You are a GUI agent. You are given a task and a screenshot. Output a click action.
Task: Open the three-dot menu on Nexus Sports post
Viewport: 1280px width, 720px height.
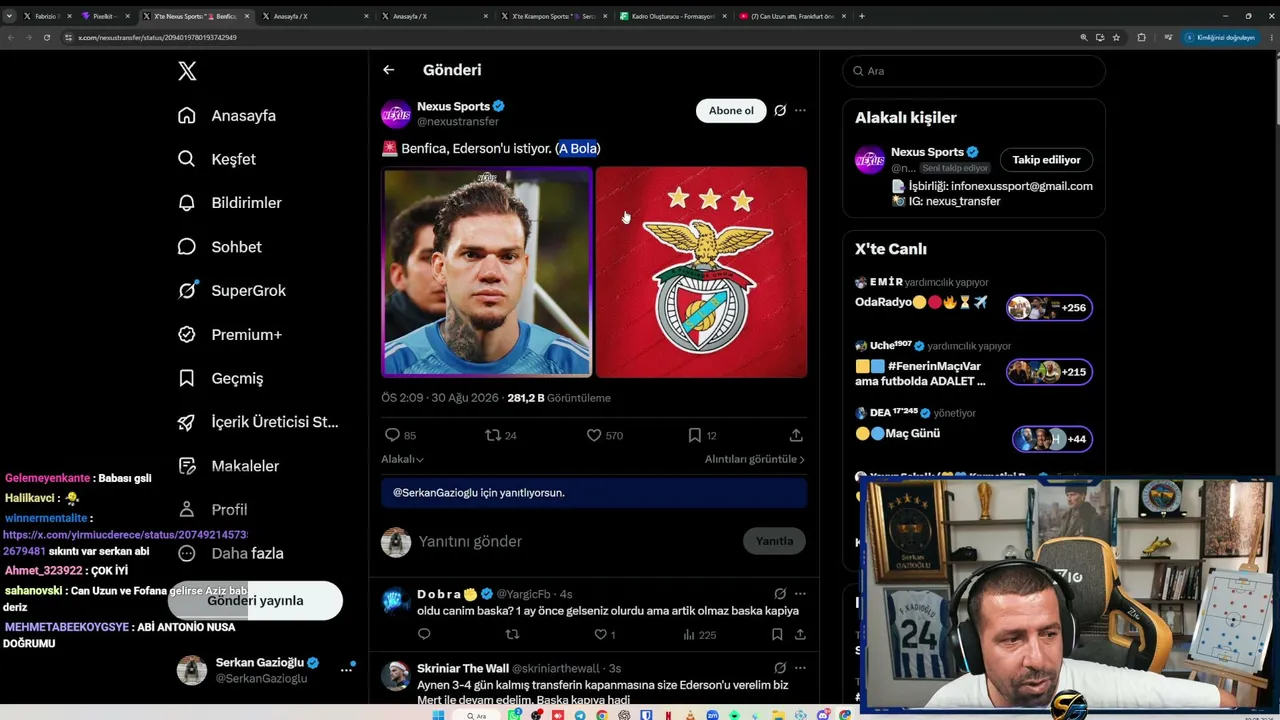800,110
